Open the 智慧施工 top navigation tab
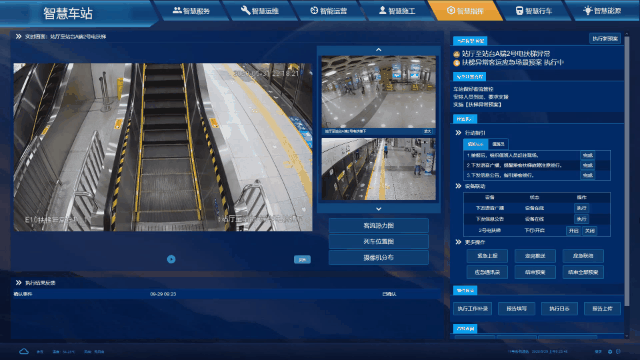640x360 pixels. (x=397, y=11)
